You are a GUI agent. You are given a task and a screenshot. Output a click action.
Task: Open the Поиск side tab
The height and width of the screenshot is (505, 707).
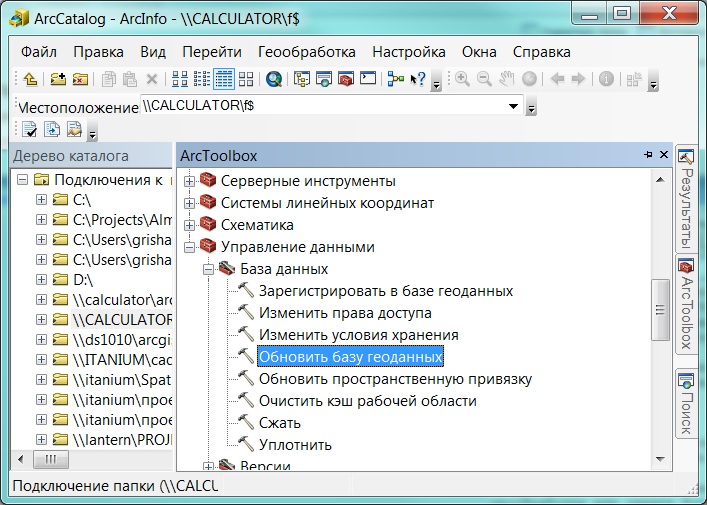pyautogui.click(x=686, y=403)
